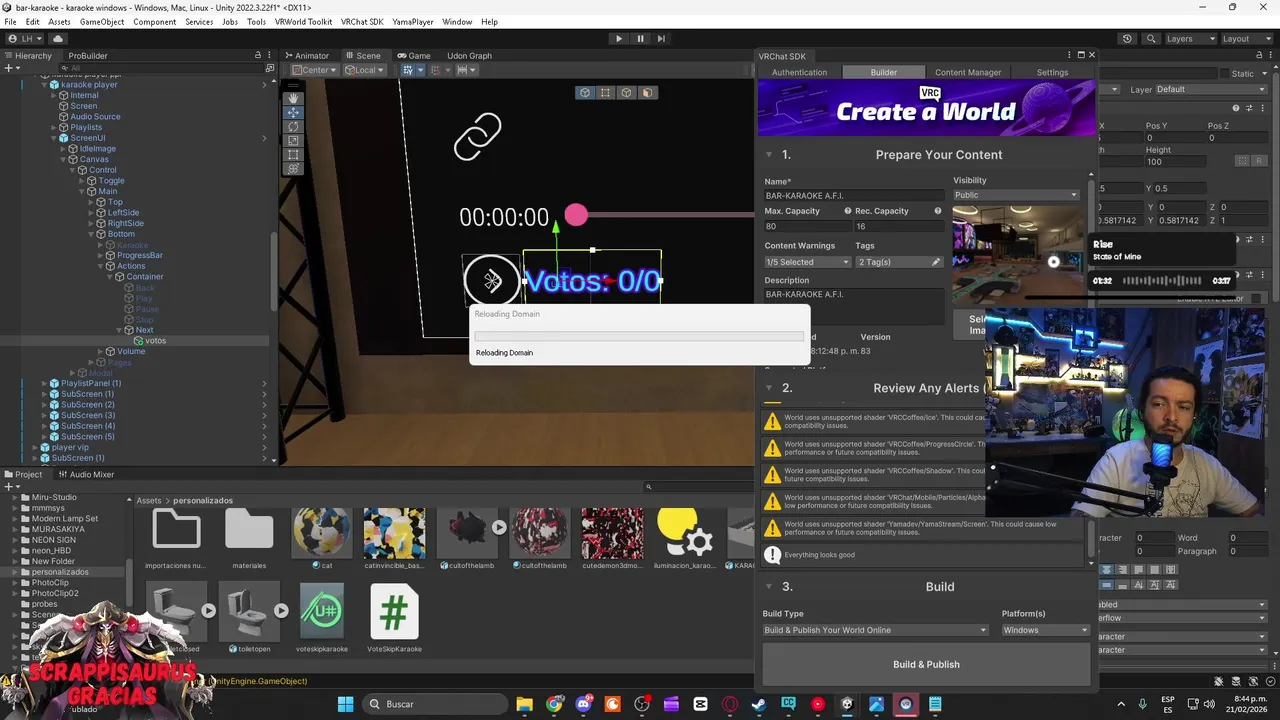Screen dimensions: 1280x720
Task: Select the Scale tool in Scene toolbar
Action: point(293,141)
